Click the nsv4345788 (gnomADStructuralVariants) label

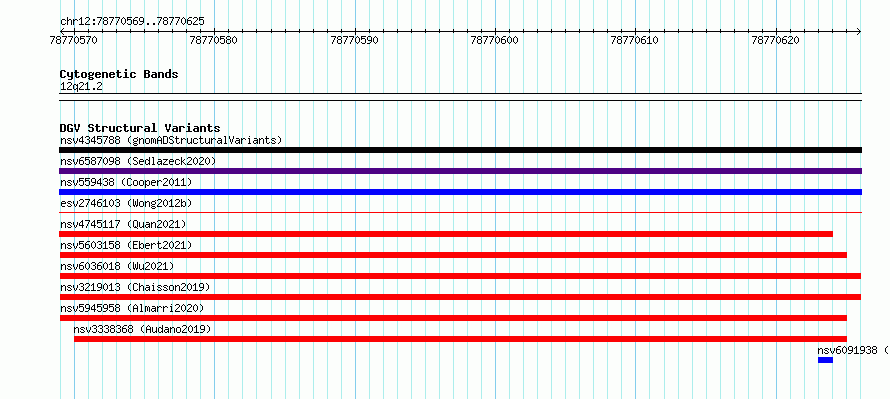pos(171,140)
